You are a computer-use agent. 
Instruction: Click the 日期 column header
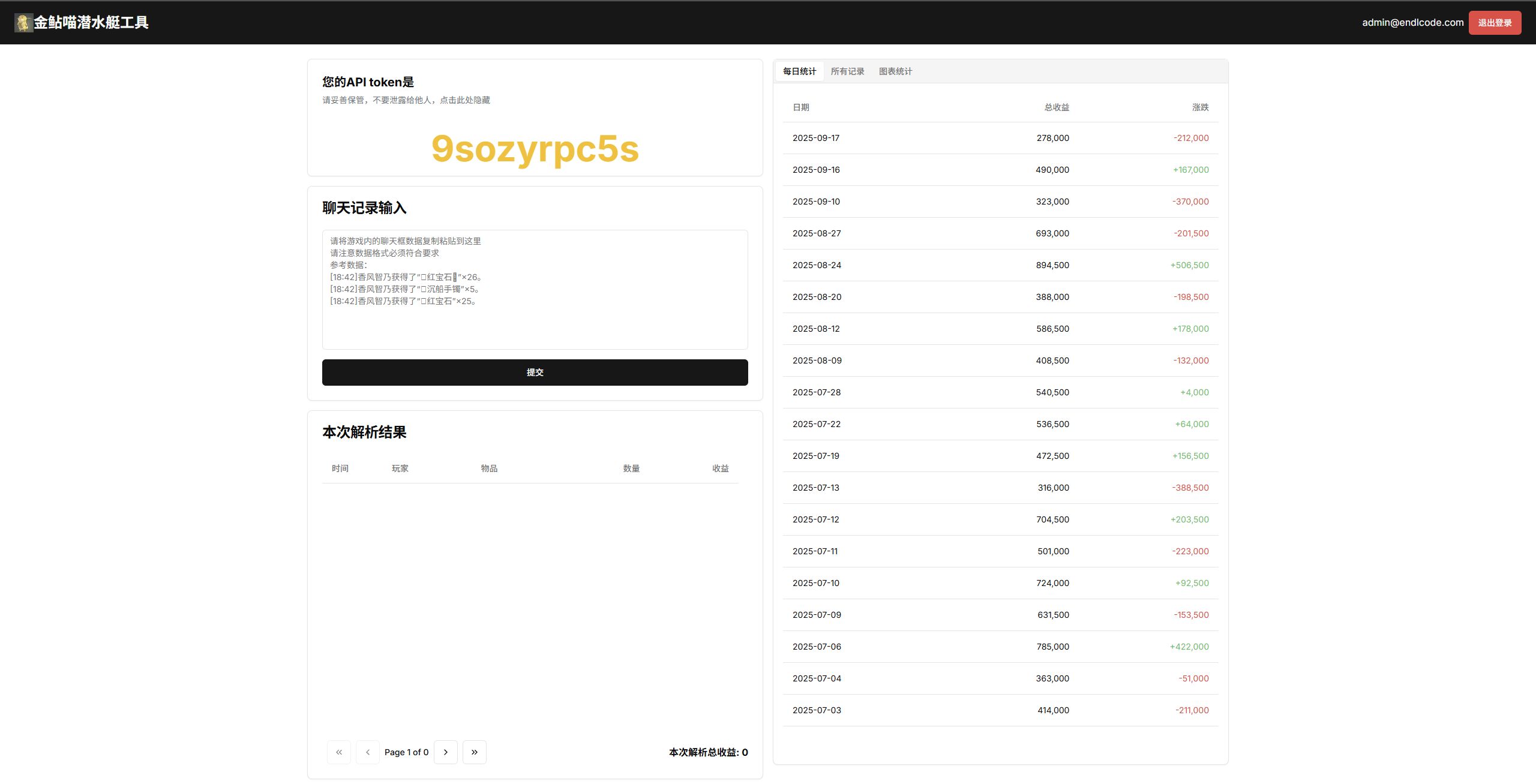pos(801,107)
